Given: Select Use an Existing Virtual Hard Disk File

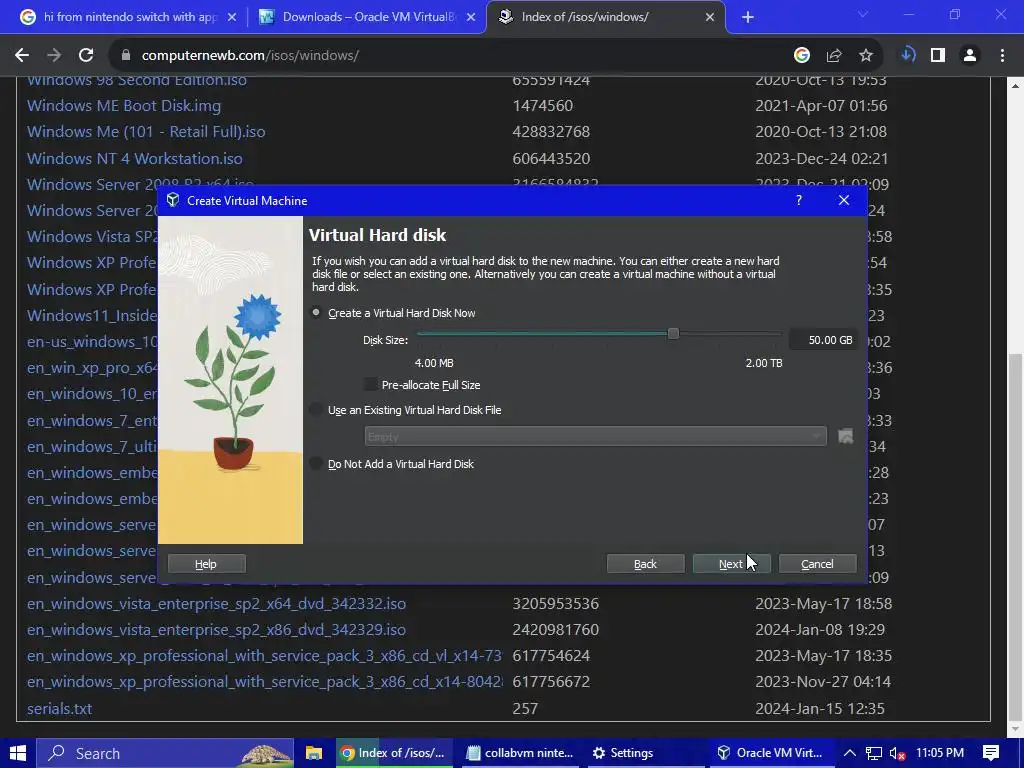Looking at the screenshot, I should [x=316, y=410].
